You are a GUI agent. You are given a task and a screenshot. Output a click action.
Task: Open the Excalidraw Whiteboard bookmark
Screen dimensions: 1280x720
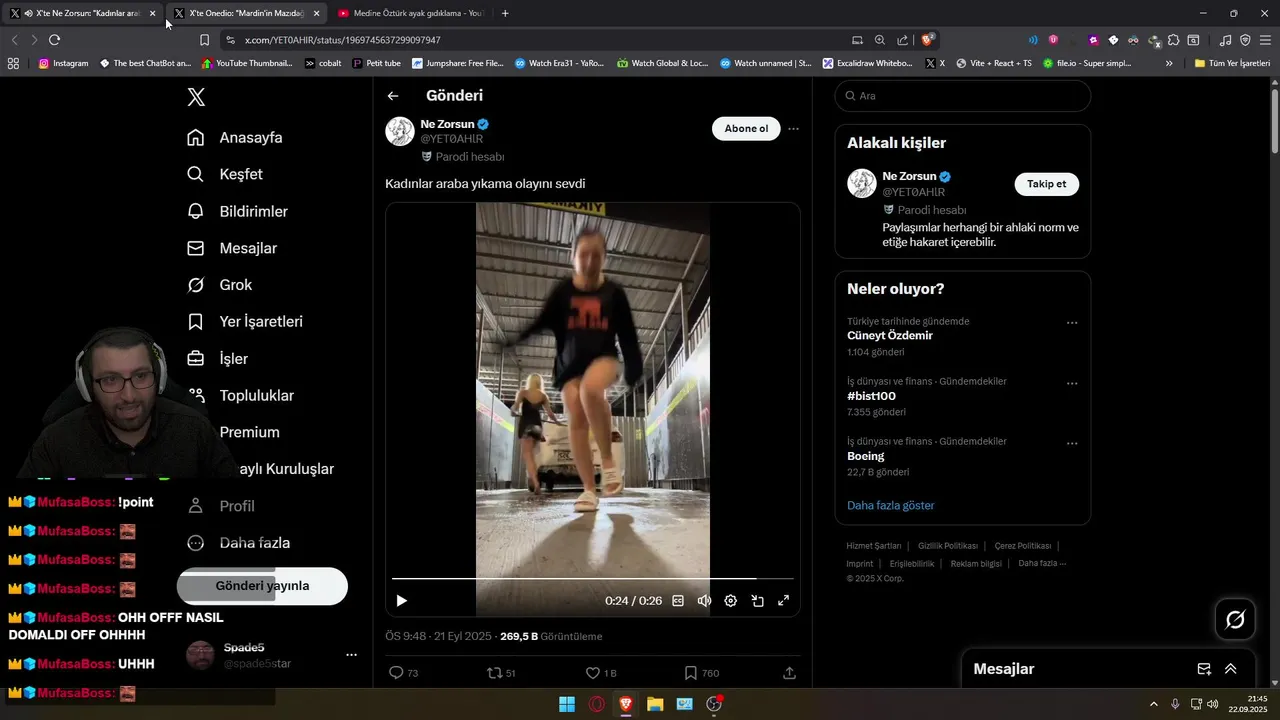click(868, 63)
